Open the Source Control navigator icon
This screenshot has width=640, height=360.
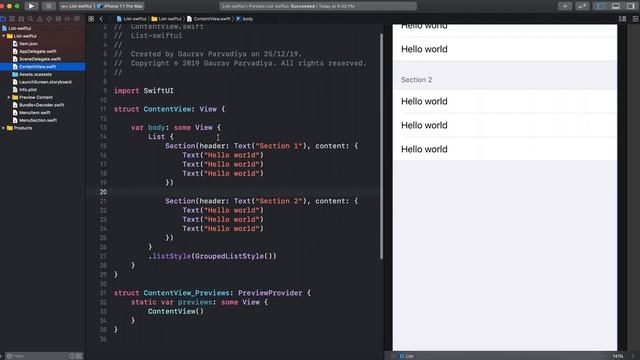click(12, 19)
